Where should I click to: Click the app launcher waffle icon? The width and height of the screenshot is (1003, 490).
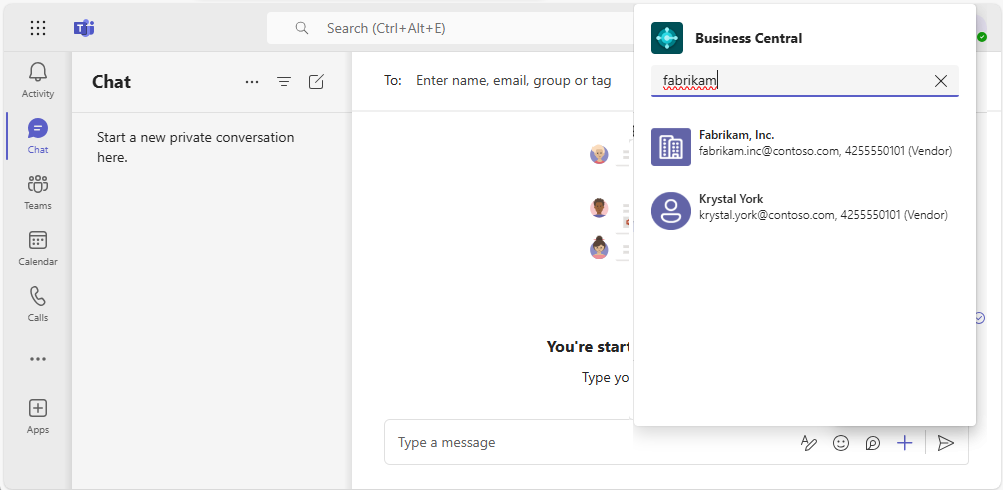pyautogui.click(x=38, y=28)
